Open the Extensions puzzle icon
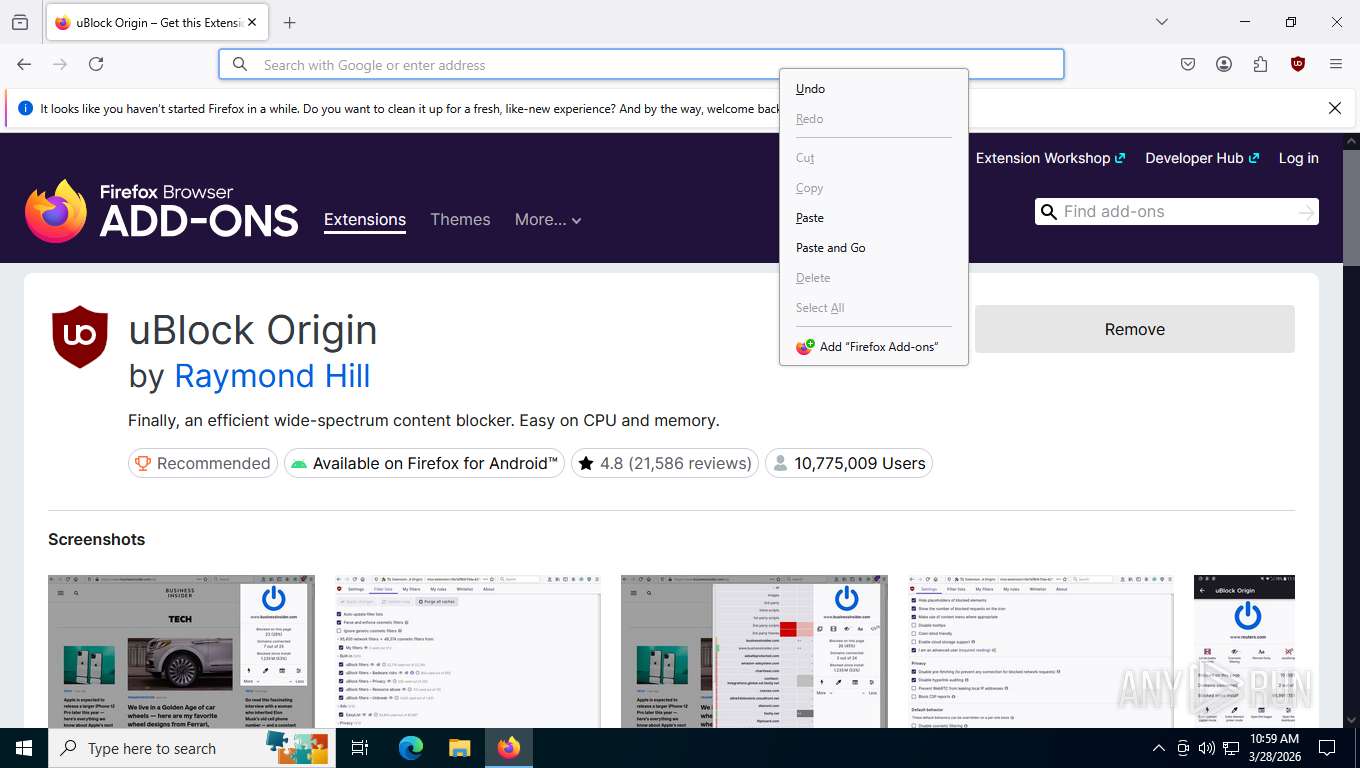Viewport: 1360px width, 768px height. 1260,64
